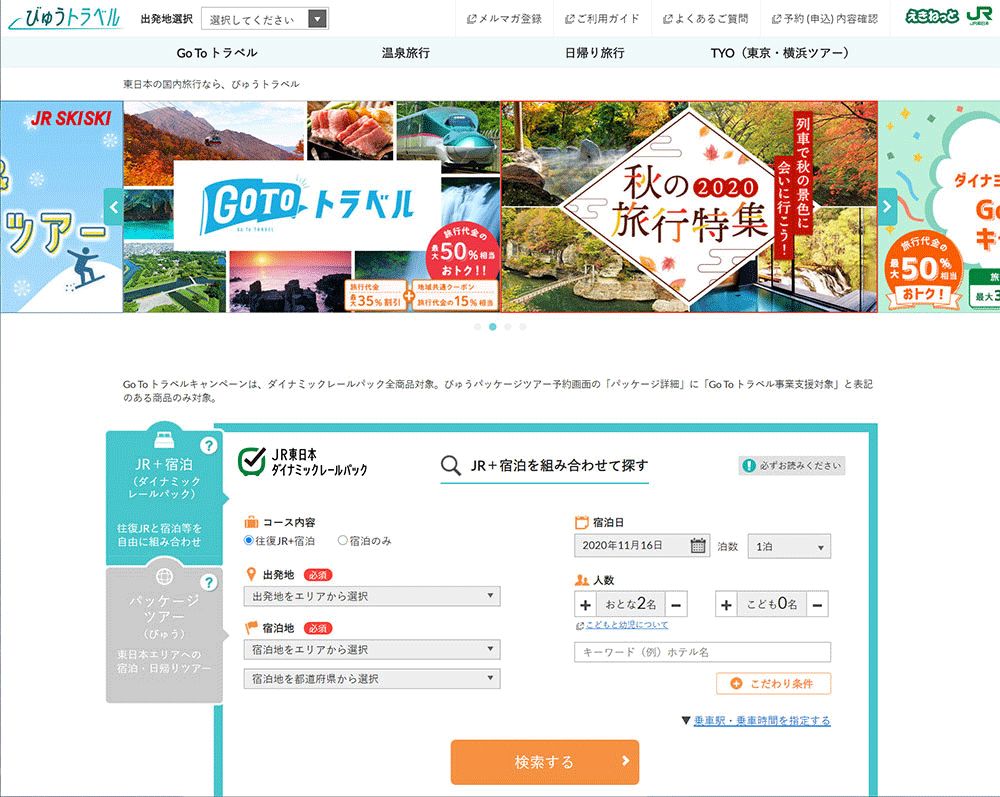The width and height of the screenshot is (1000, 797).
Task: Open TYO(東京・横浜ツアー)menu item
Action: pos(779,53)
